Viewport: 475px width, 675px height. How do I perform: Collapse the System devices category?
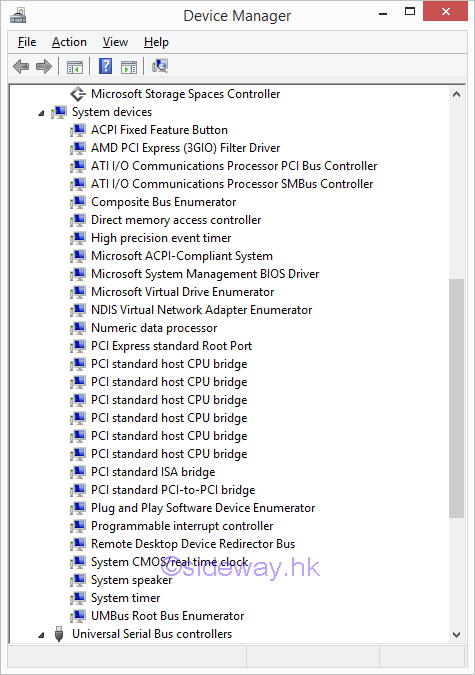(x=41, y=113)
